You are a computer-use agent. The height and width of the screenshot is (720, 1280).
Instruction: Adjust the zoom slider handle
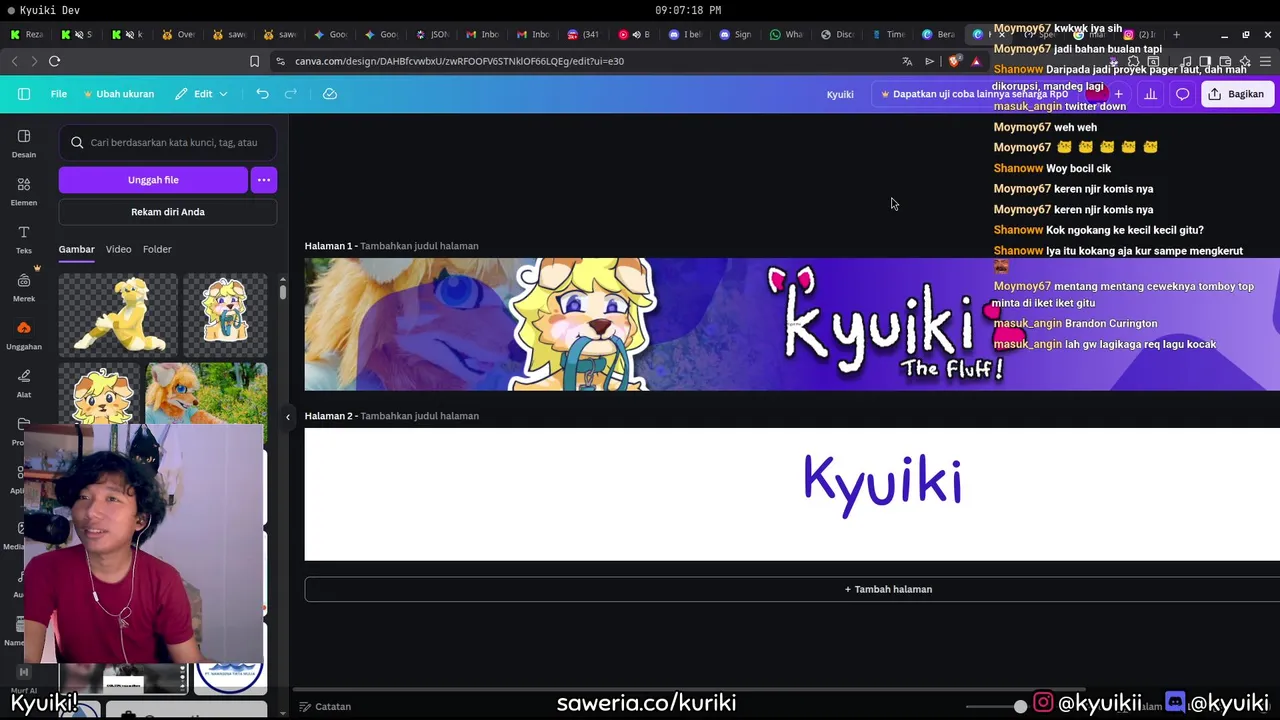click(1020, 706)
